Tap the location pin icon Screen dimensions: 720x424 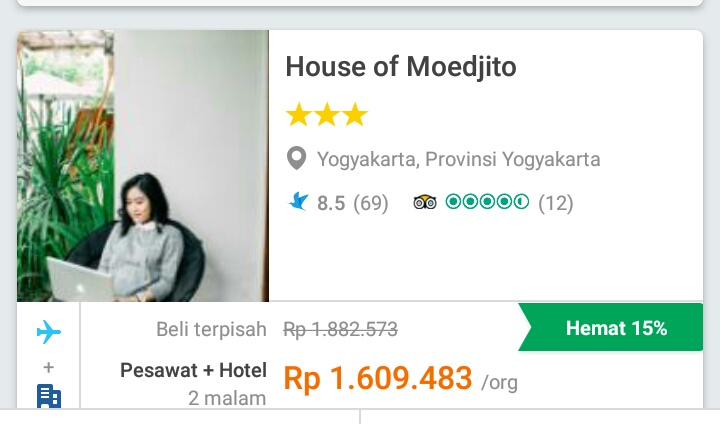tap(296, 159)
